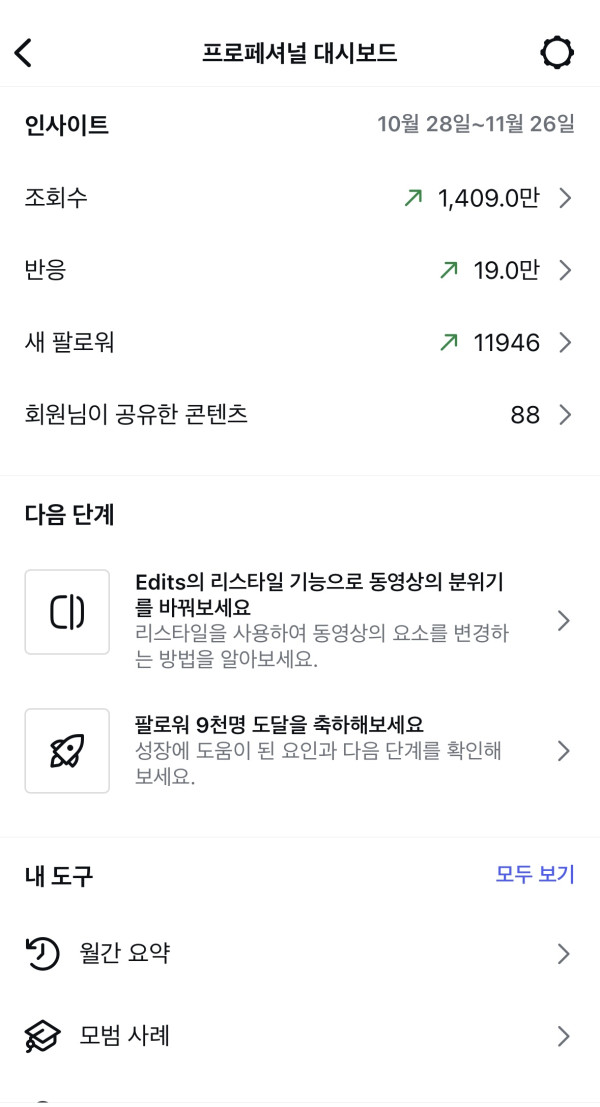Open chevron for 회원님이 공유한 콘텐츠
600x1107 pixels.
click(565, 415)
